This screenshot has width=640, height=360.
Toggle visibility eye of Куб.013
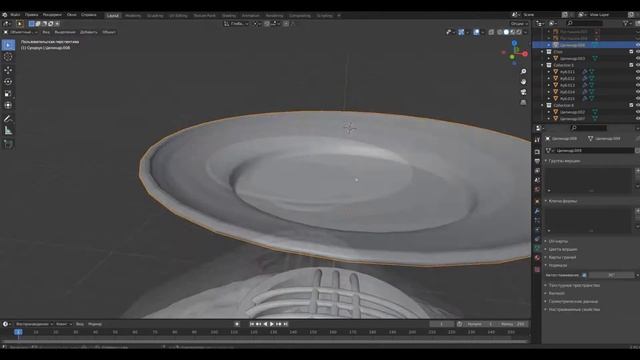point(638,85)
